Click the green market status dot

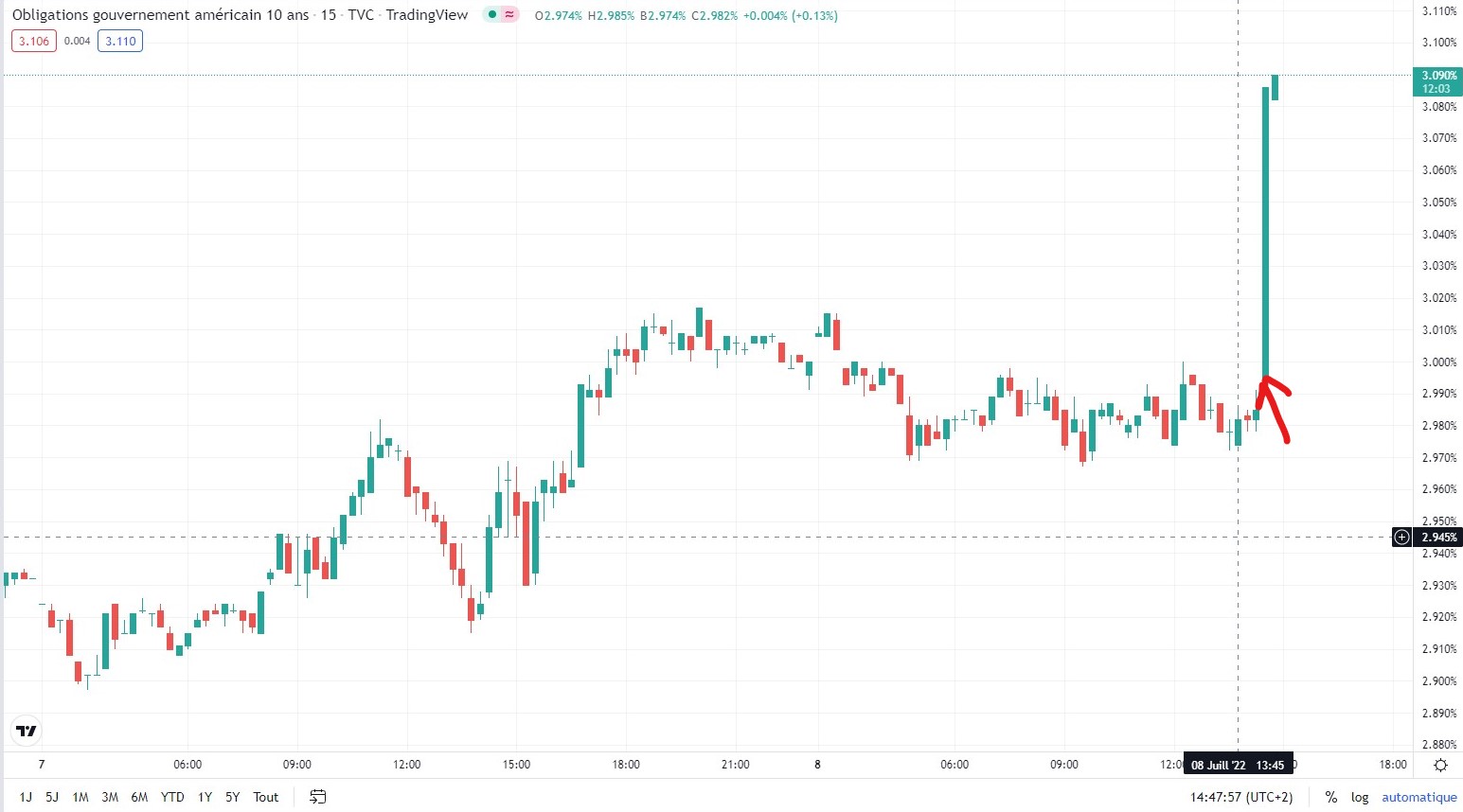(491, 15)
